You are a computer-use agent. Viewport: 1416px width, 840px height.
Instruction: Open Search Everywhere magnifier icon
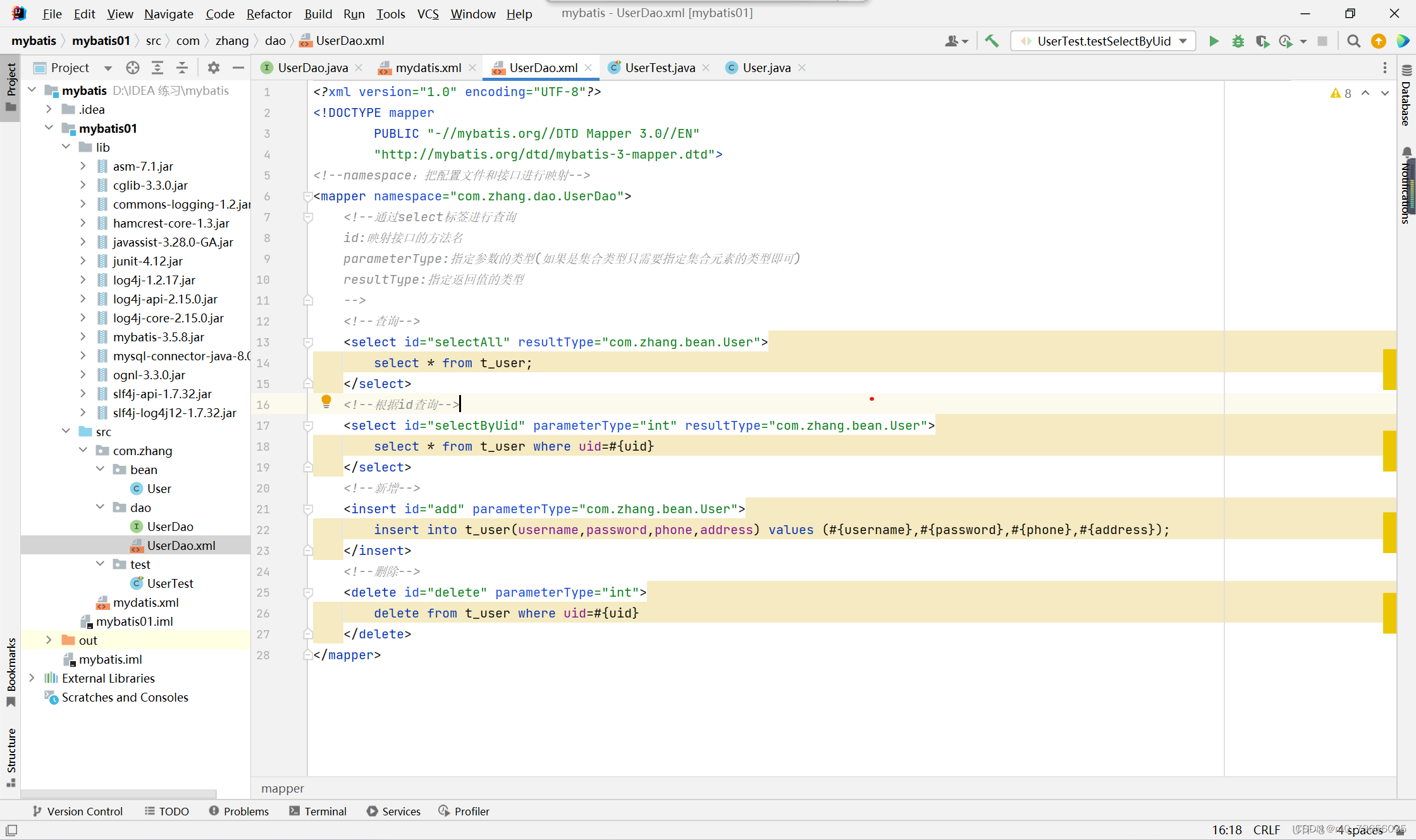pos(1353,41)
